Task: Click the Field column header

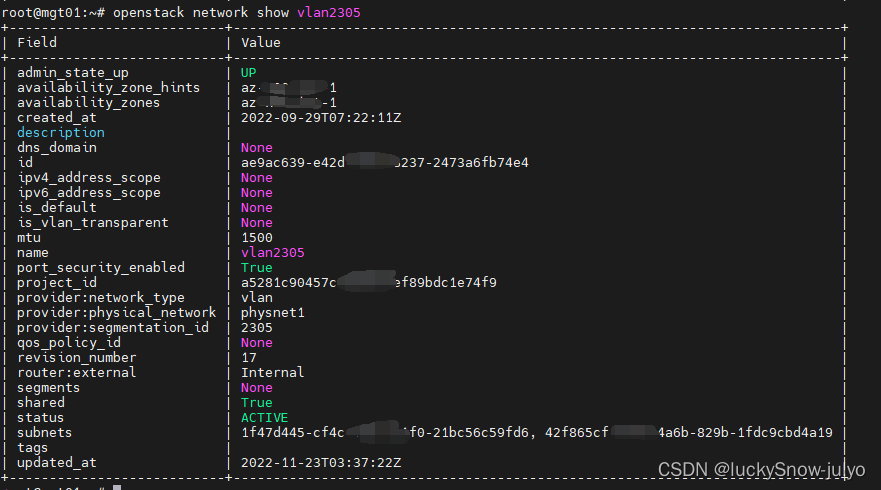Action: 37,43
